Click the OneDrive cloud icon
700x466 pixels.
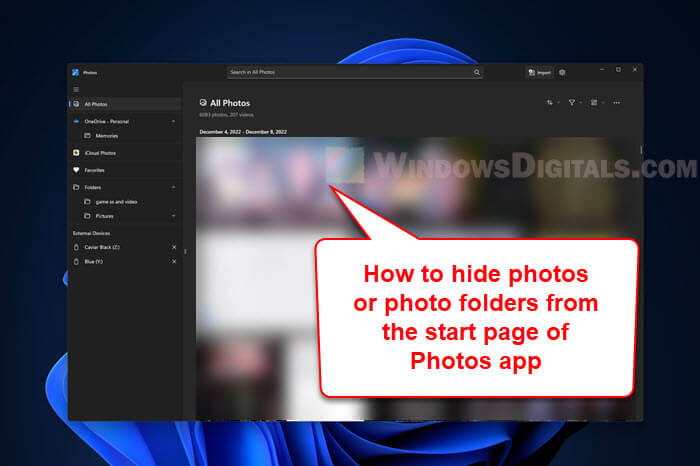(76, 121)
